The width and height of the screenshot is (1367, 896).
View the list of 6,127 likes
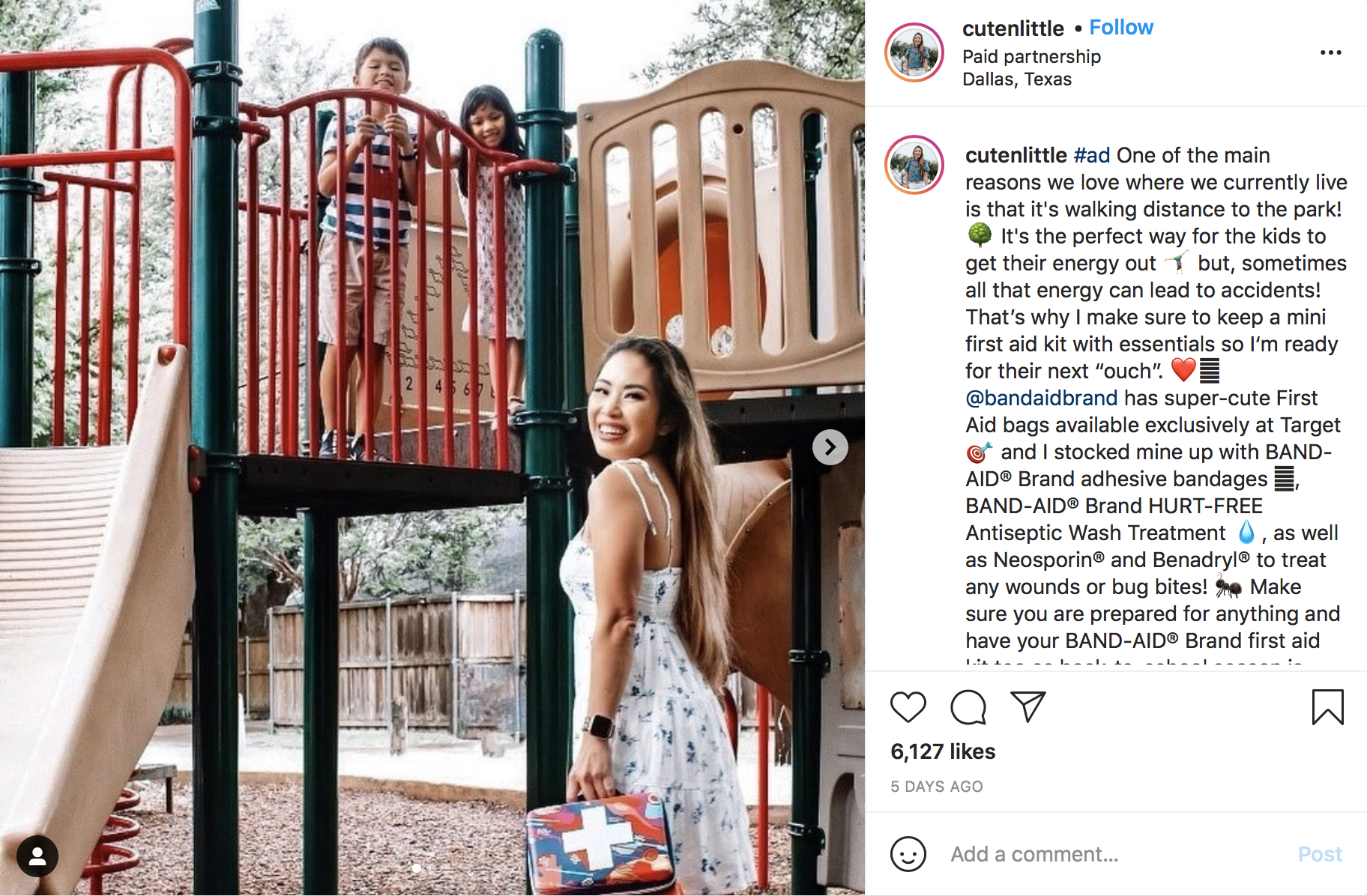[943, 751]
